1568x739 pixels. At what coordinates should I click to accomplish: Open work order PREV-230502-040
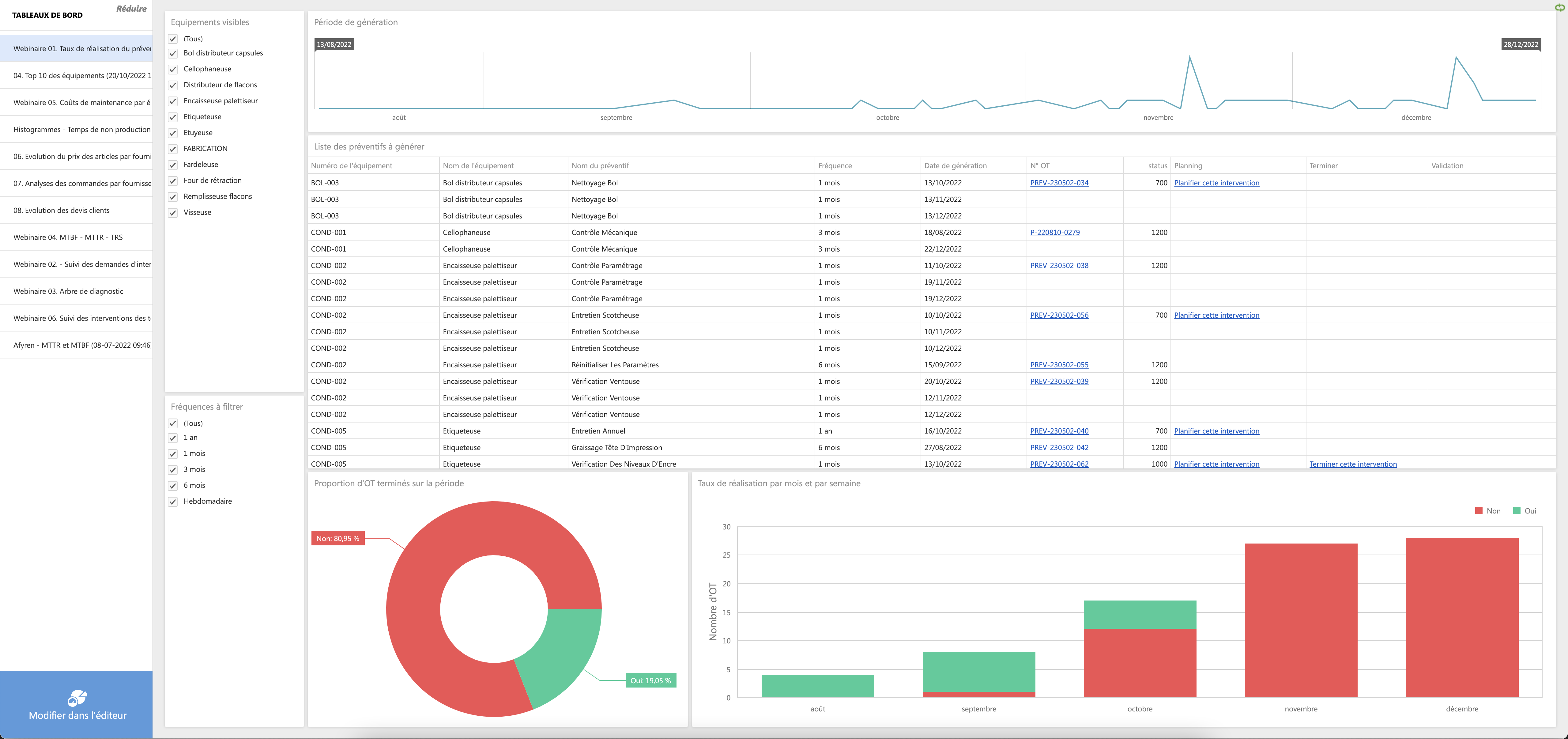pos(1059,431)
